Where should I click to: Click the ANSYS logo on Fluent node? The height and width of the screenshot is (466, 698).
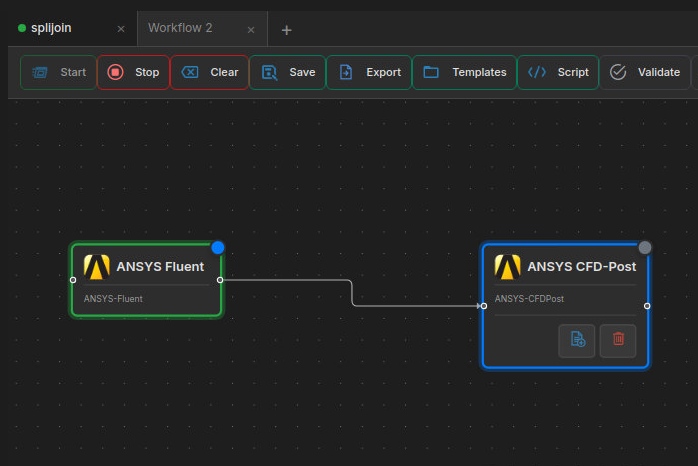97,267
